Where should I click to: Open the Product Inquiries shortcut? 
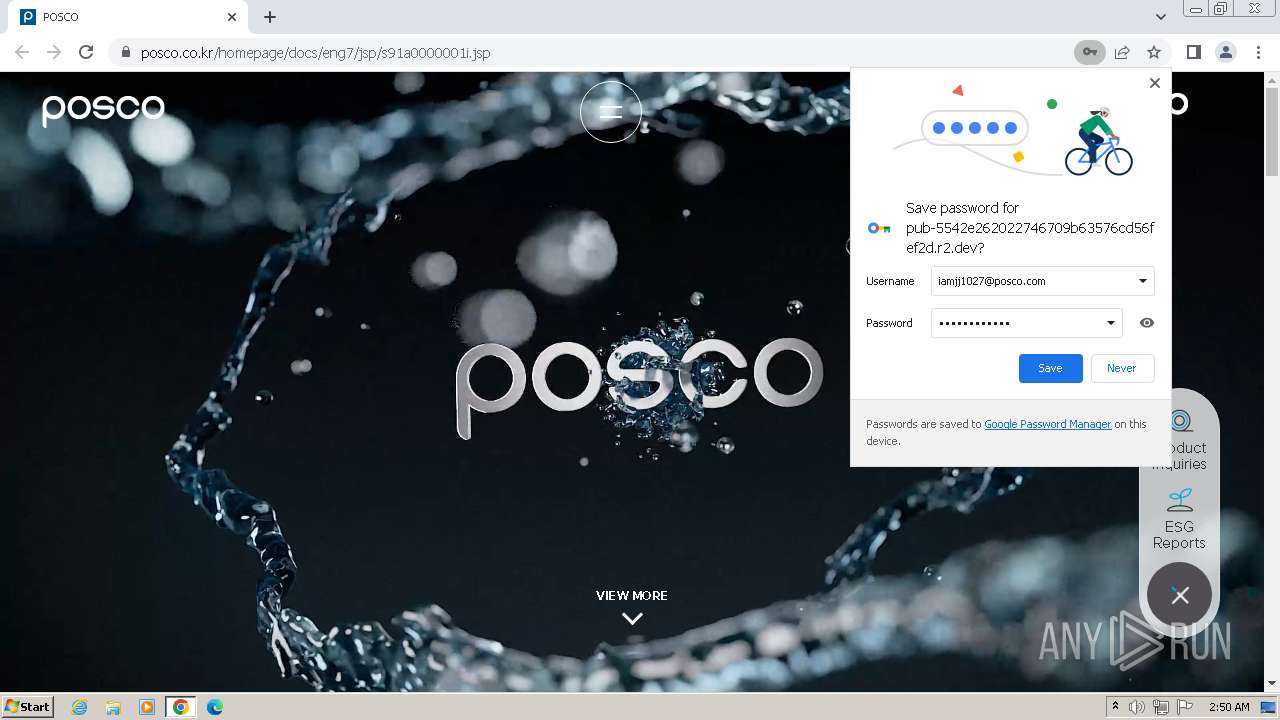tap(1180, 440)
